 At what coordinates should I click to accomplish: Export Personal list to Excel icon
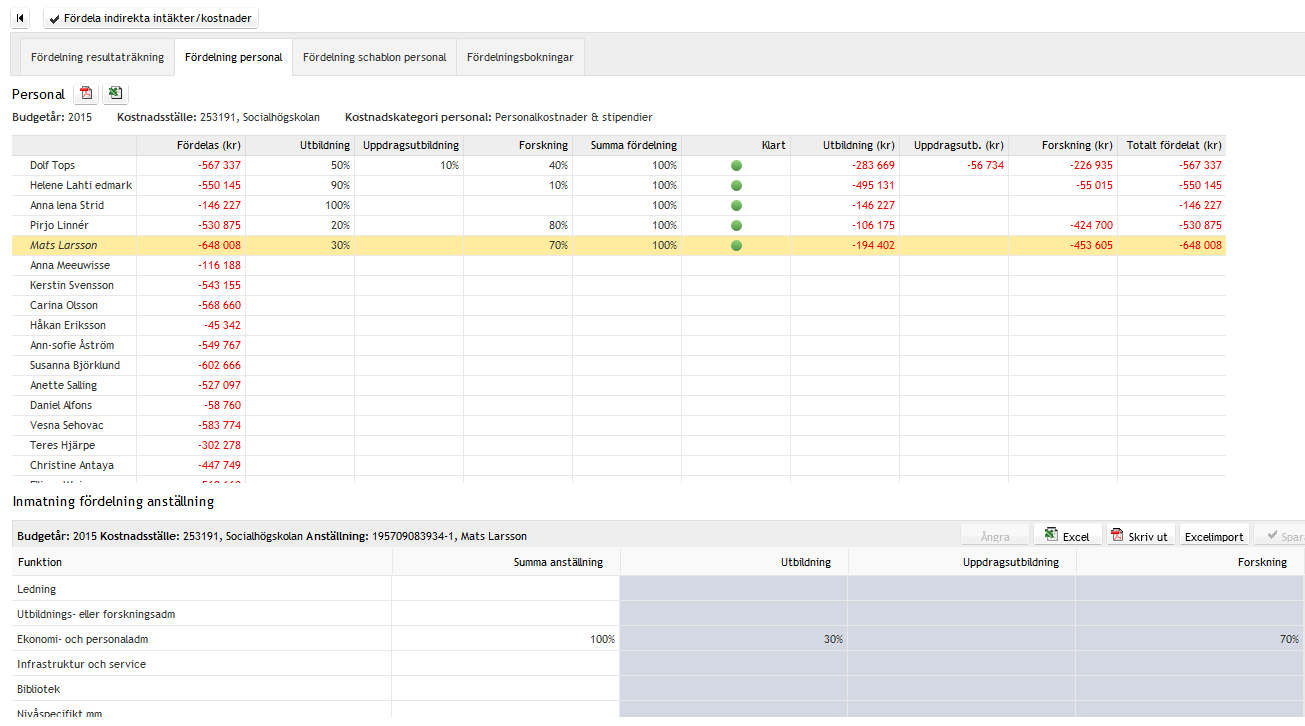pyautogui.click(x=115, y=94)
